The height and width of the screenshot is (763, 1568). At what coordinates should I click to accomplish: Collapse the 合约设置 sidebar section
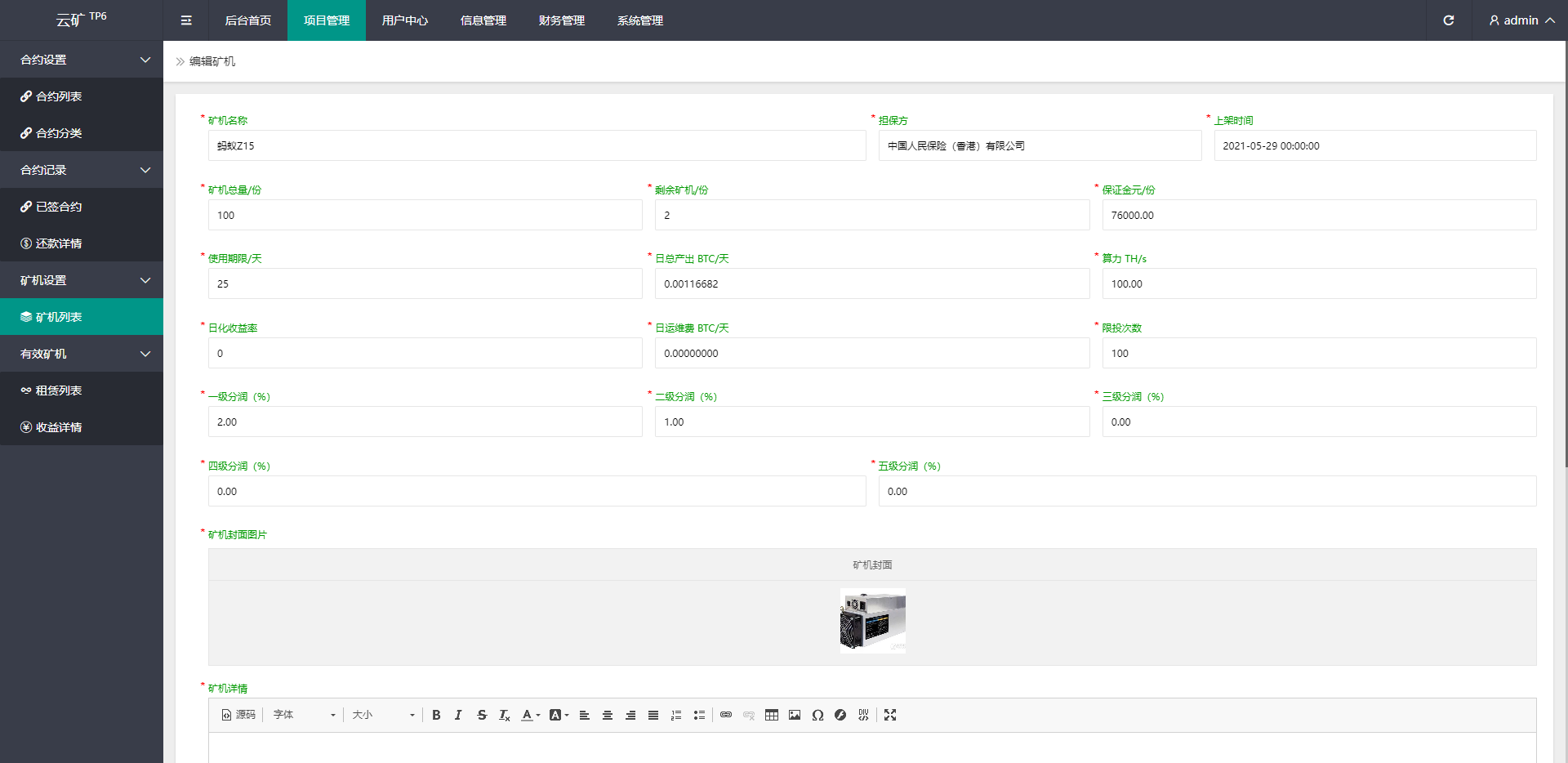pyautogui.click(x=82, y=60)
